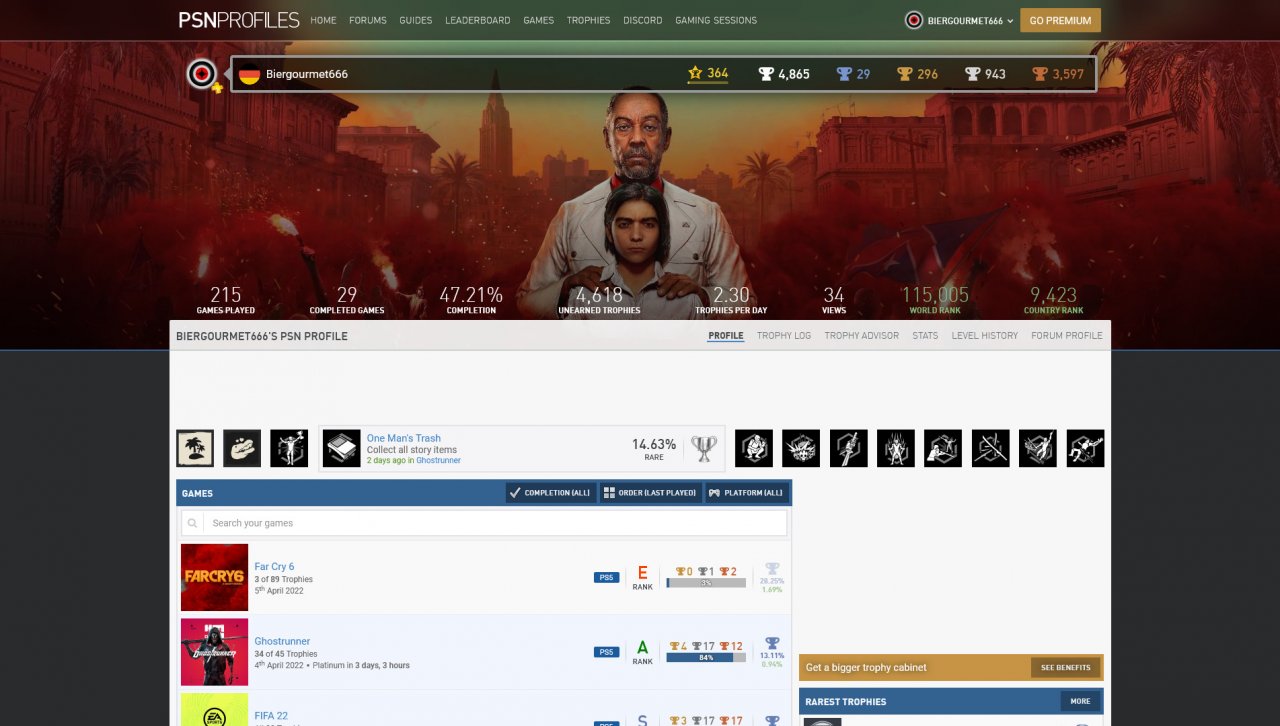Click the German flag icon in profile bar
This screenshot has height=726, width=1280.
tap(249, 74)
